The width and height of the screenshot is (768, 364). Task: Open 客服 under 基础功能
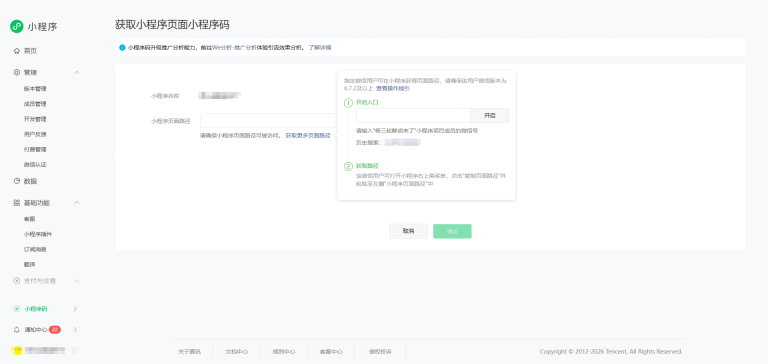(x=29, y=219)
